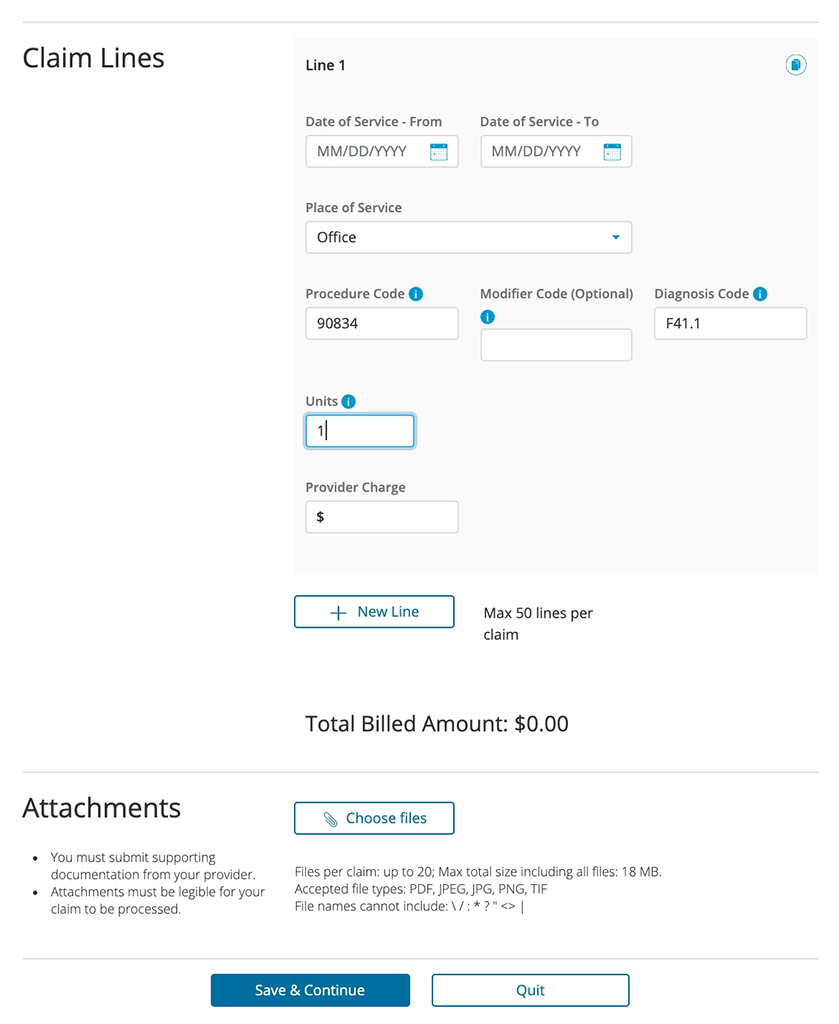This screenshot has height=1024, width=839.
Task: Click the copy Line 1 icon
Action: click(x=795, y=65)
